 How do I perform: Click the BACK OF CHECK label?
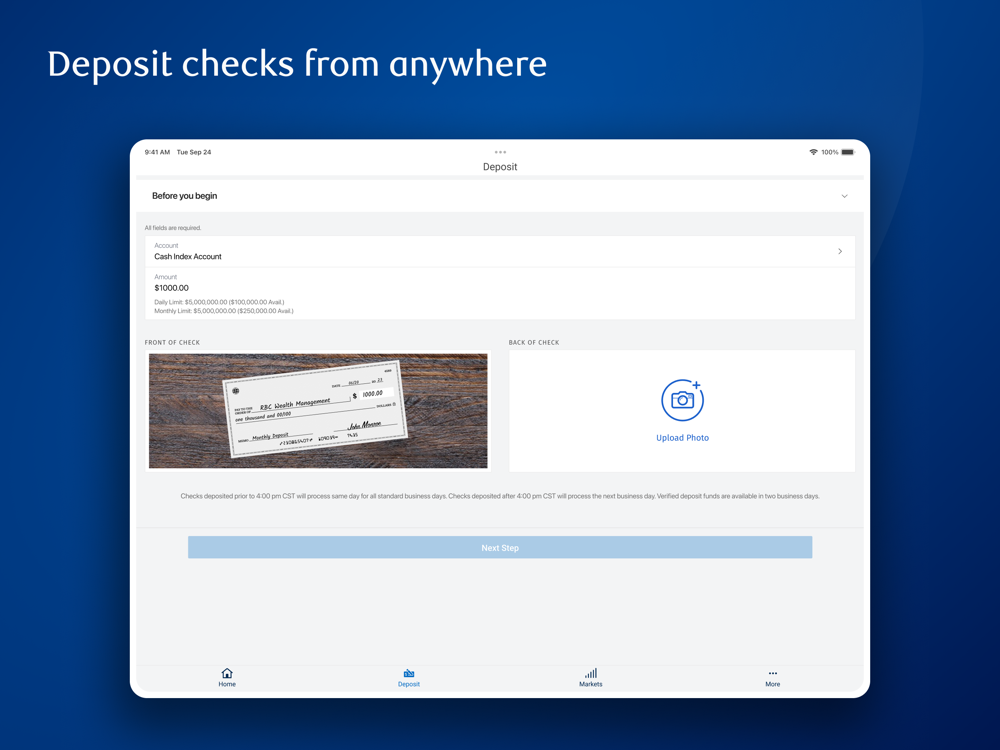click(534, 342)
